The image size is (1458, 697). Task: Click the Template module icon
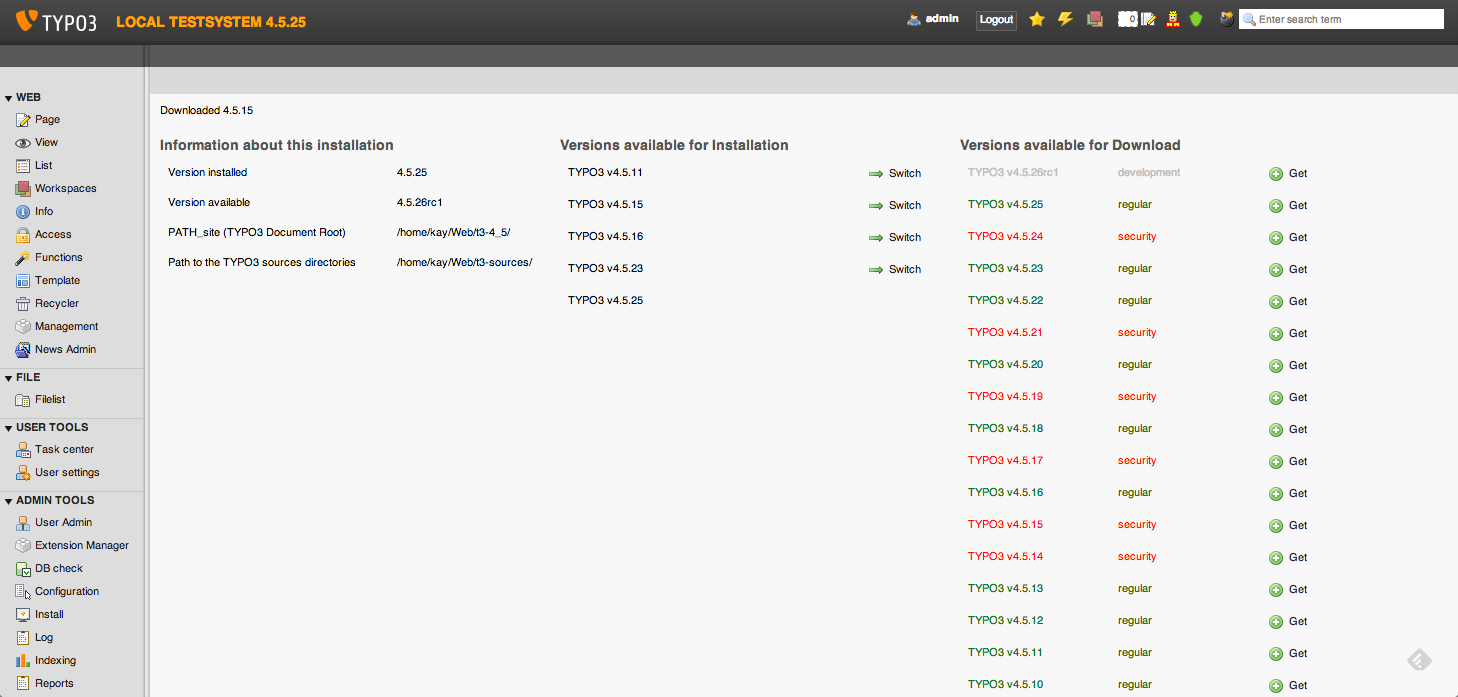pyautogui.click(x=23, y=281)
